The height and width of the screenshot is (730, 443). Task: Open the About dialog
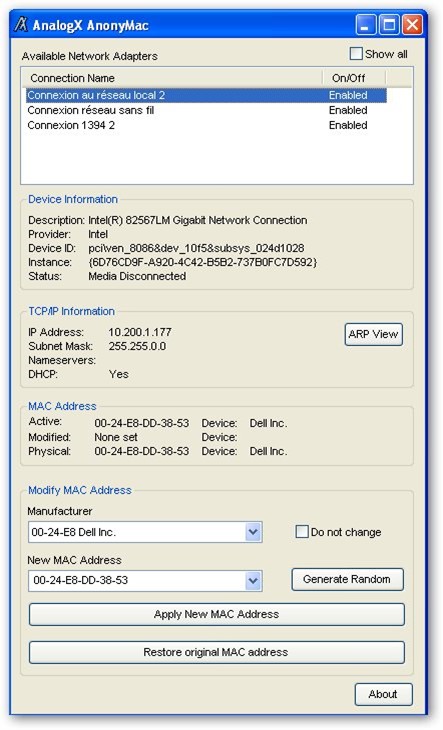click(x=383, y=694)
